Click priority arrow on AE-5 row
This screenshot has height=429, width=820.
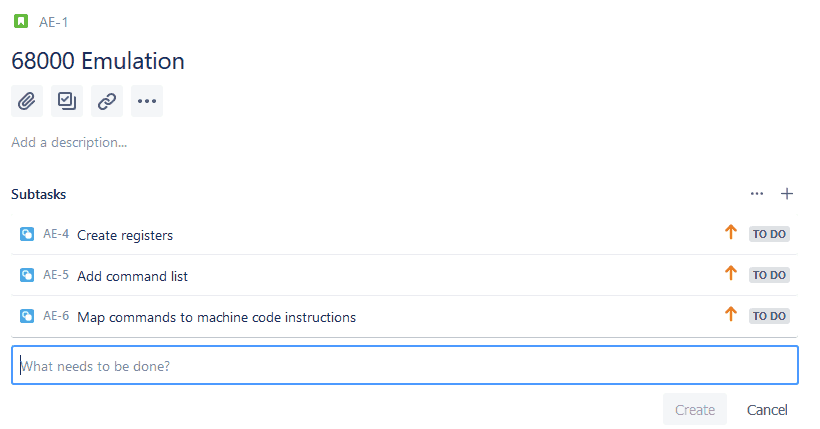pyautogui.click(x=730, y=274)
